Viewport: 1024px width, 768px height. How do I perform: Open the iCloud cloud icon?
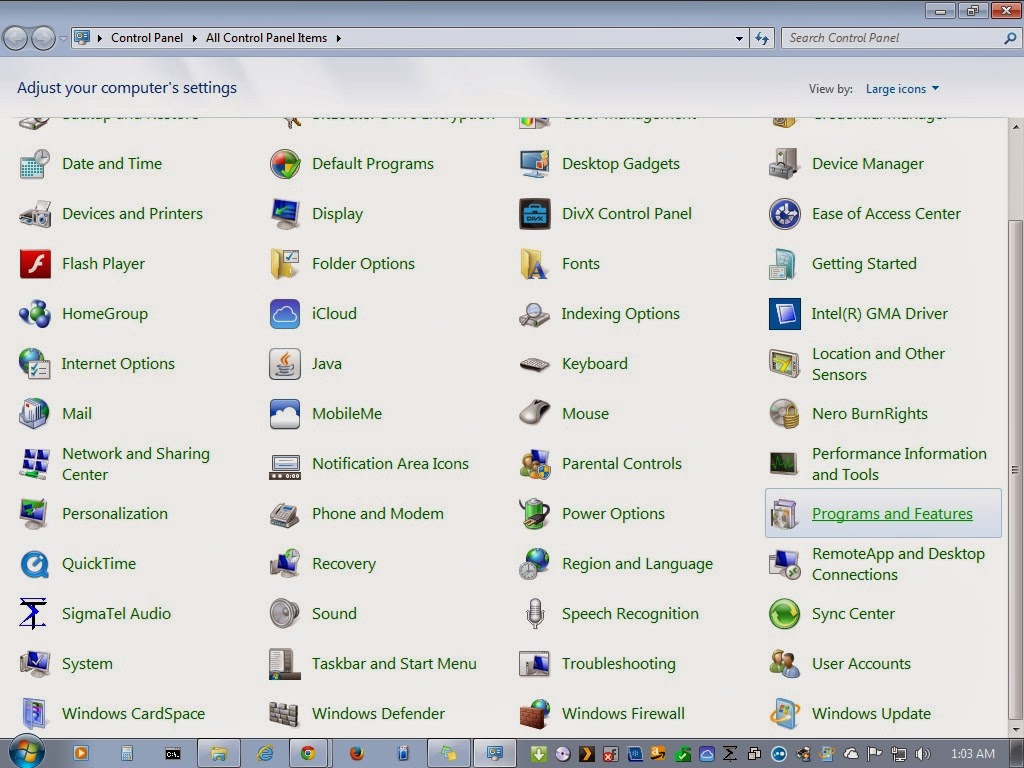pyautogui.click(x=285, y=314)
